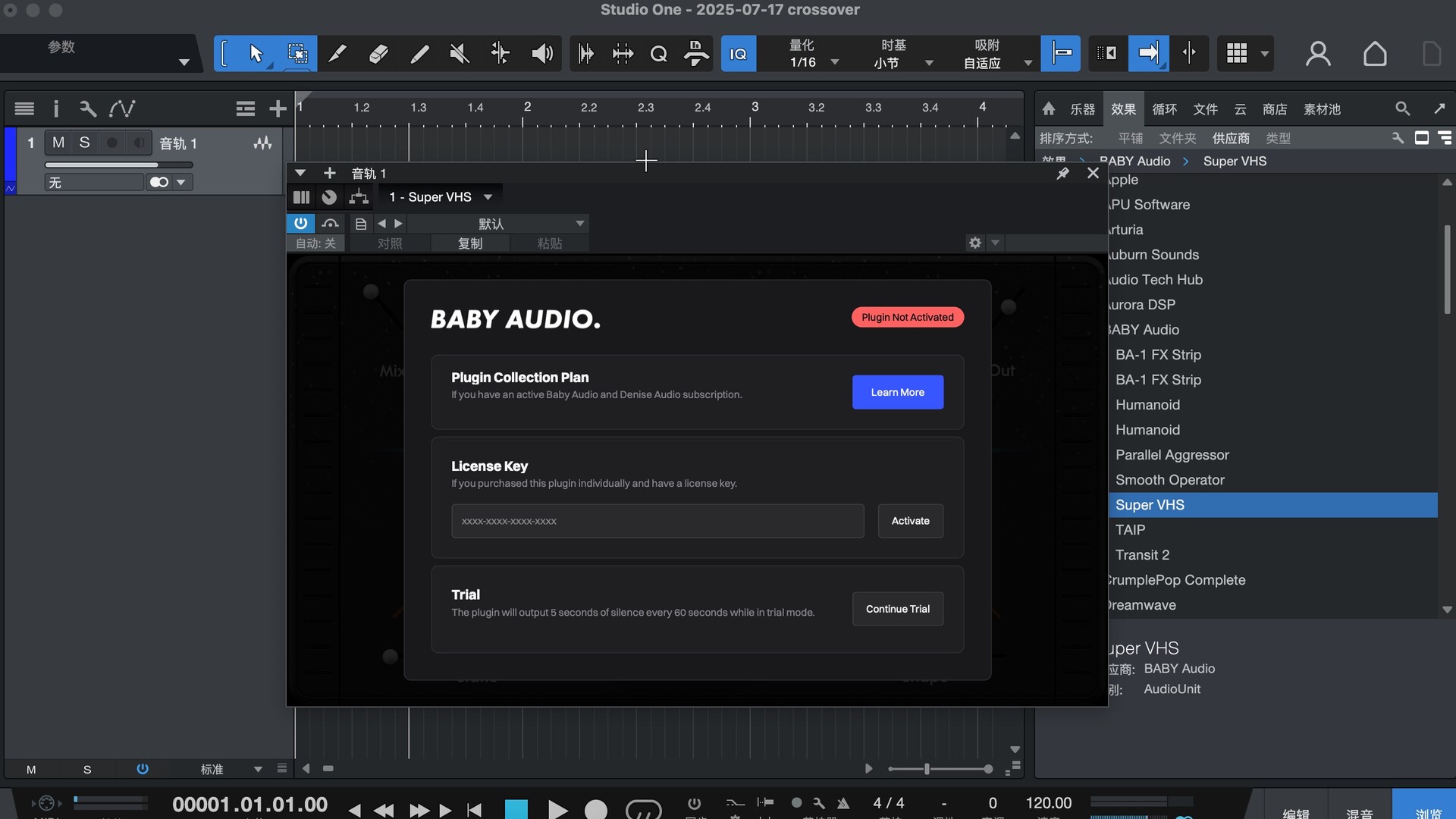Switch to the 乐器 instruments tab
1456x819 pixels.
tap(1082, 109)
